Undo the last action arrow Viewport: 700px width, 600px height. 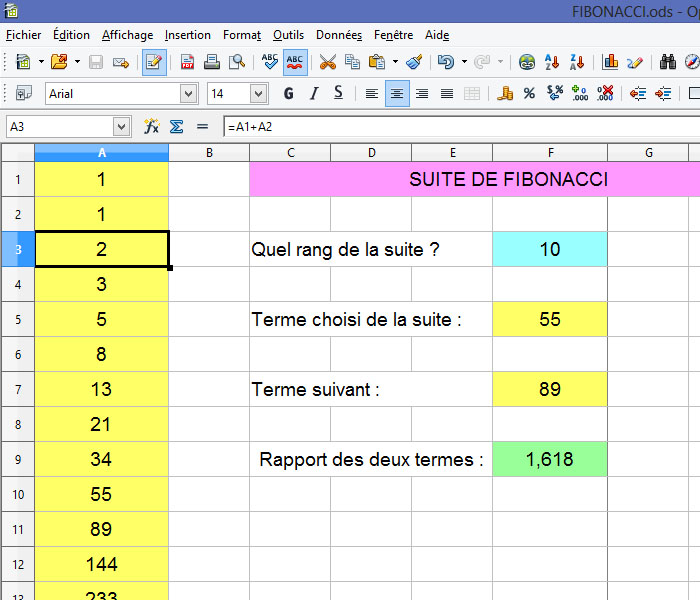(446, 62)
